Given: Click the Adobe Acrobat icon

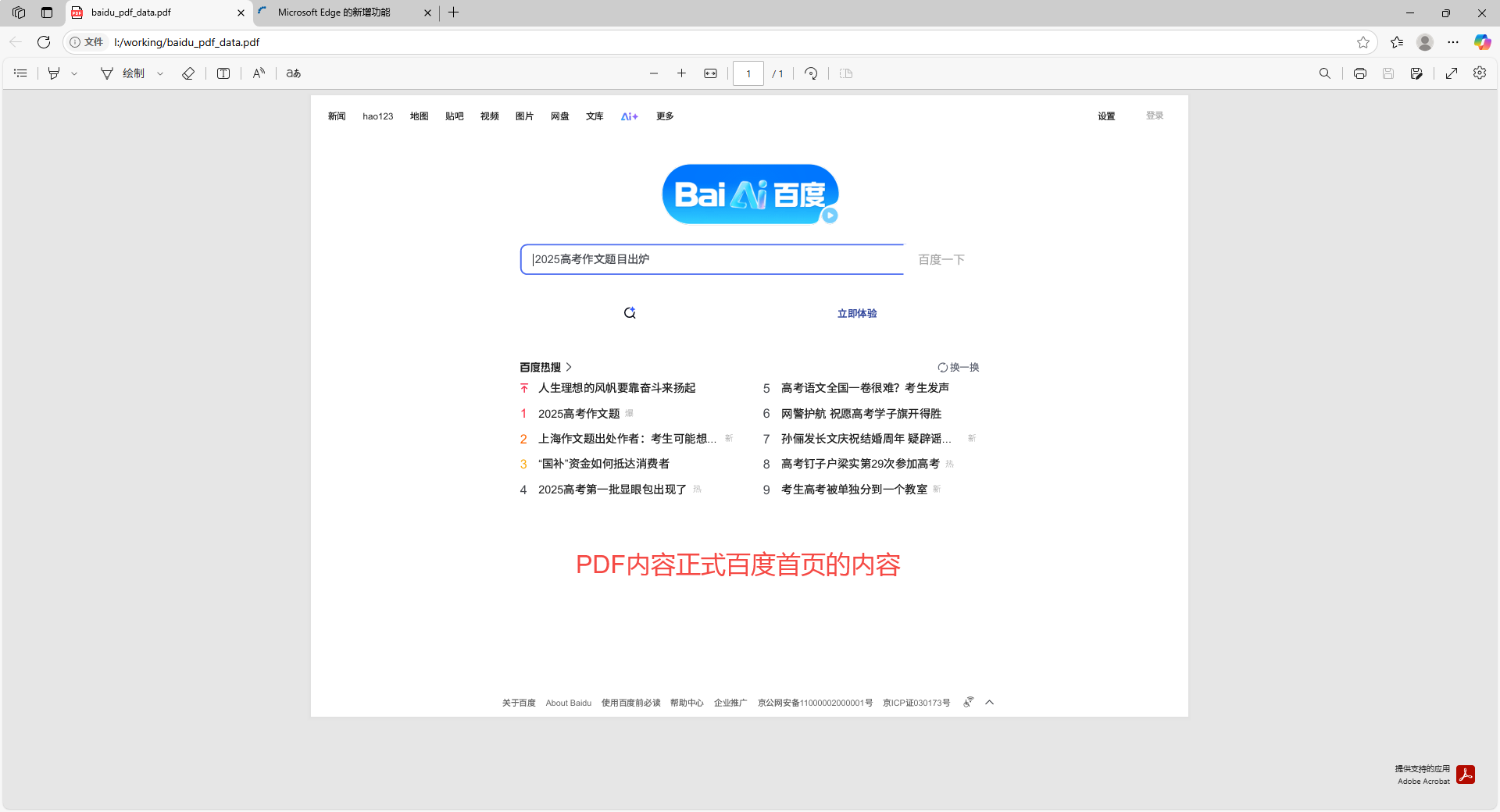Looking at the screenshot, I should point(1466,775).
